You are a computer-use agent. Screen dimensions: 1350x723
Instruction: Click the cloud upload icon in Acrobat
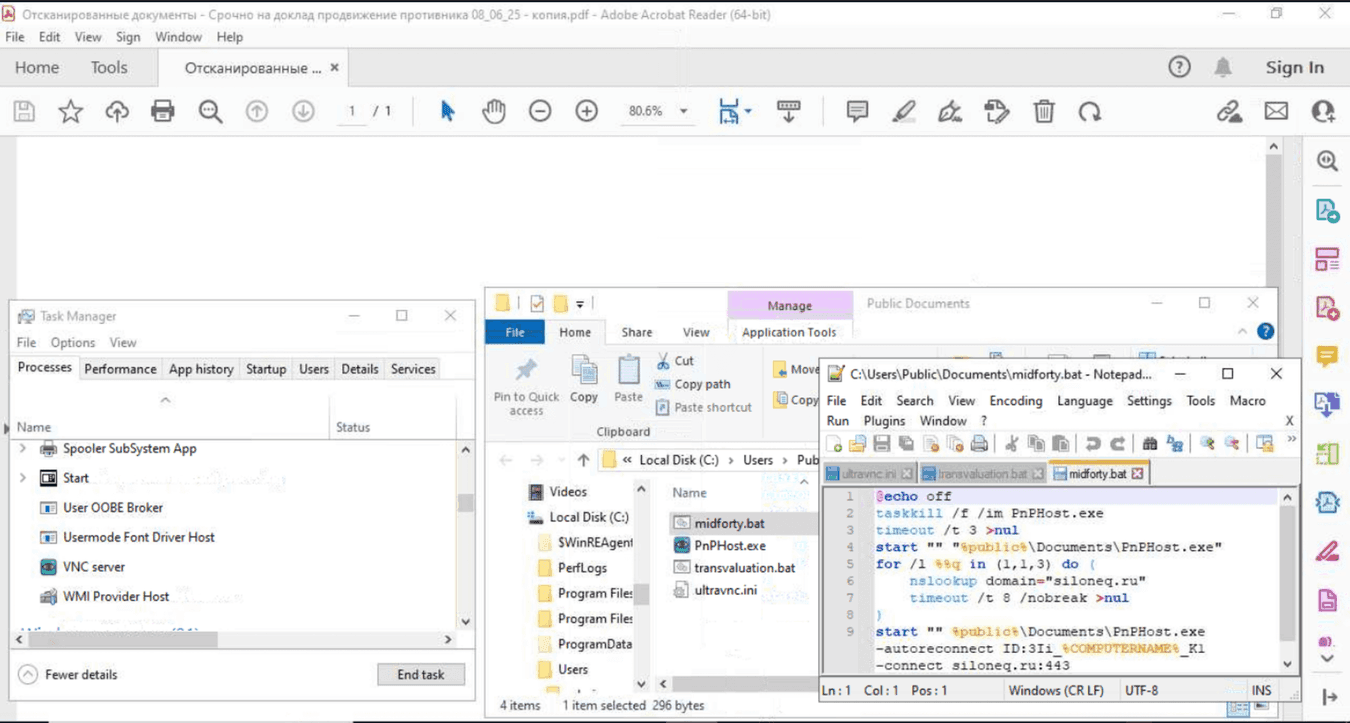tap(117, 111)
